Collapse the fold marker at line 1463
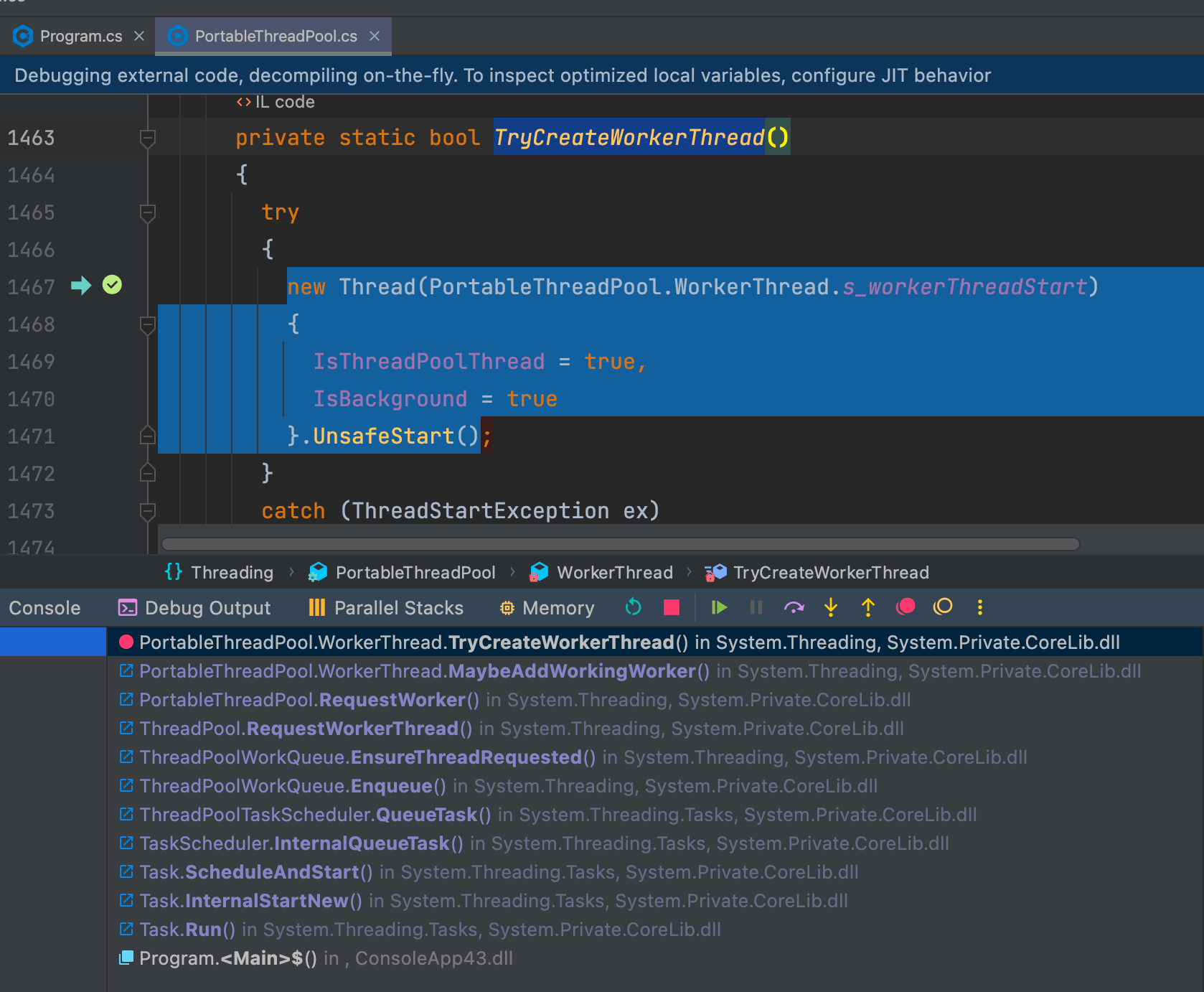Screen dimensions: 1204x992 tap(148, 138)
